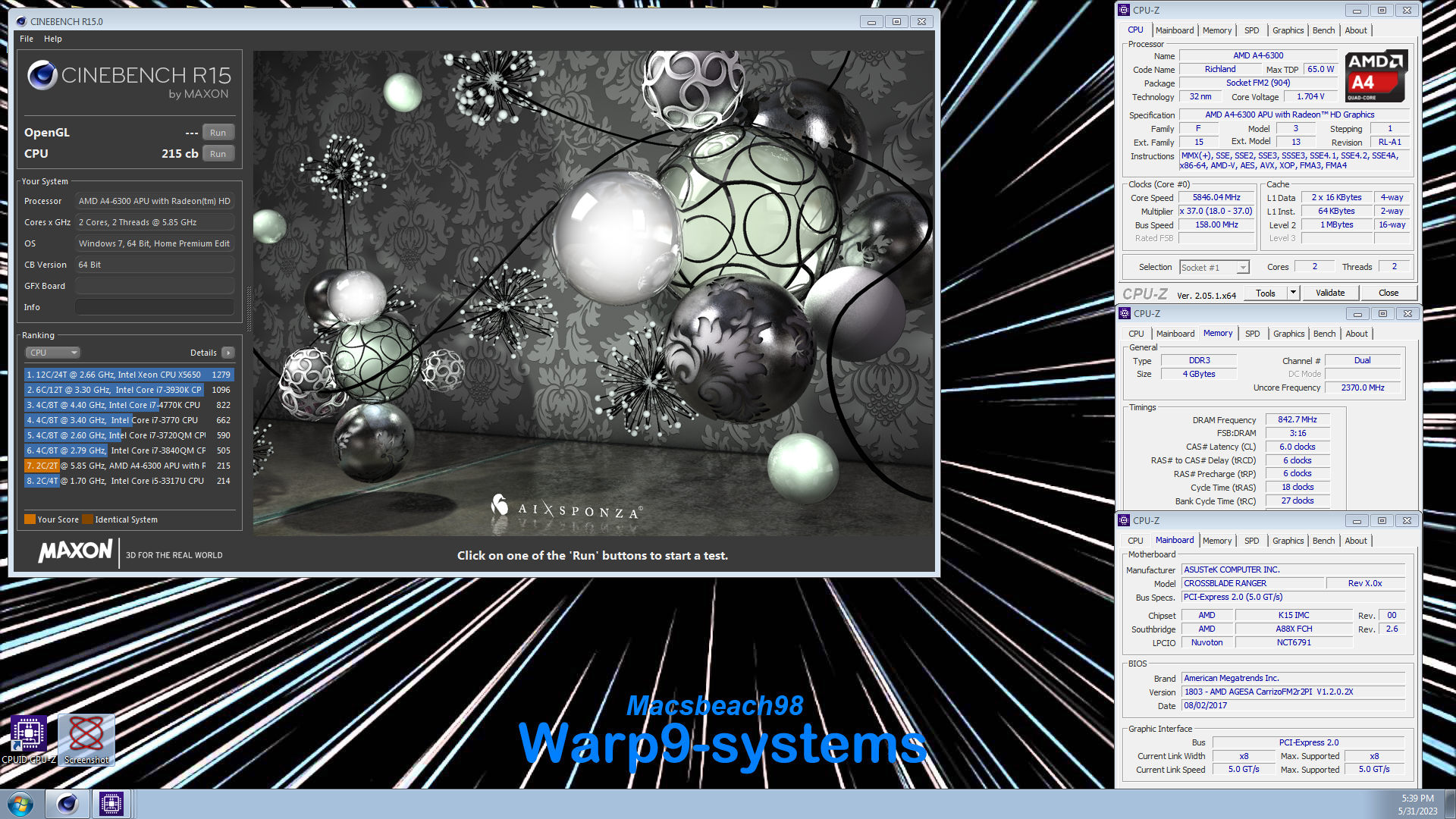Click the Core Speed 5846.04 MHz value
The width and height of the screenshot is (1456, 819).
click(x=1216, y=197)
